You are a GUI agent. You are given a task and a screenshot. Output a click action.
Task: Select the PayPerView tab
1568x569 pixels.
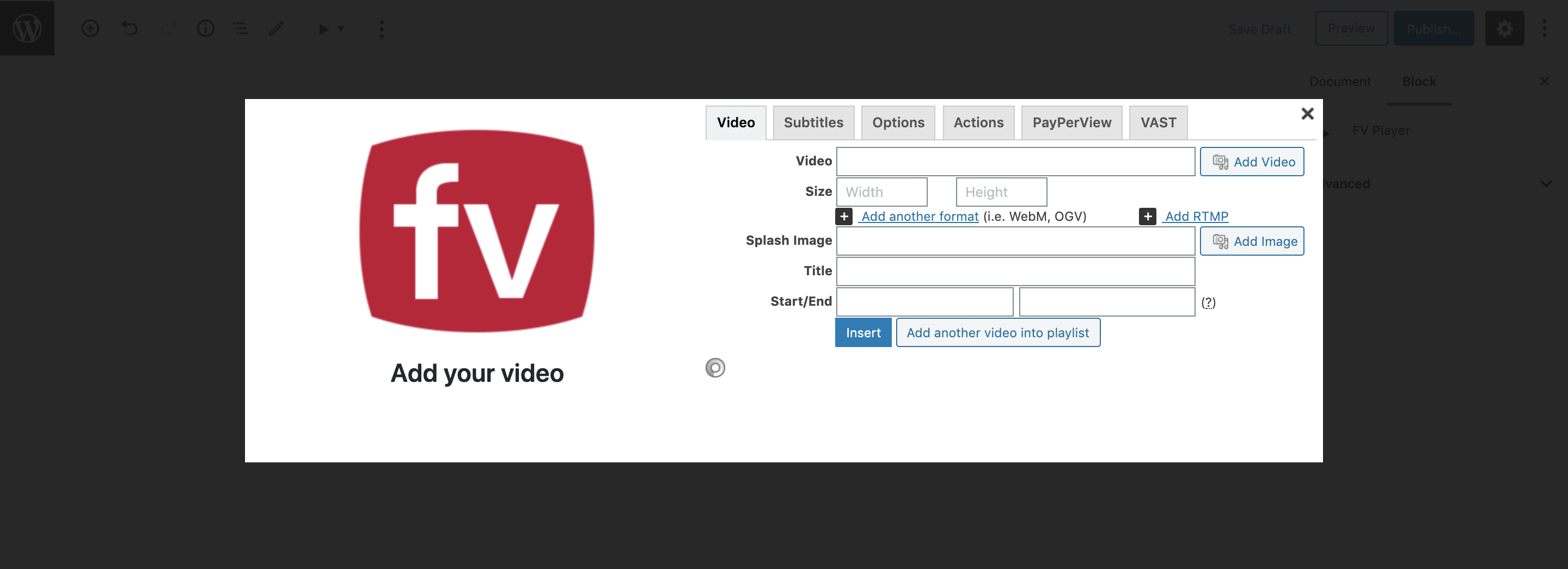coord(1071,123)
